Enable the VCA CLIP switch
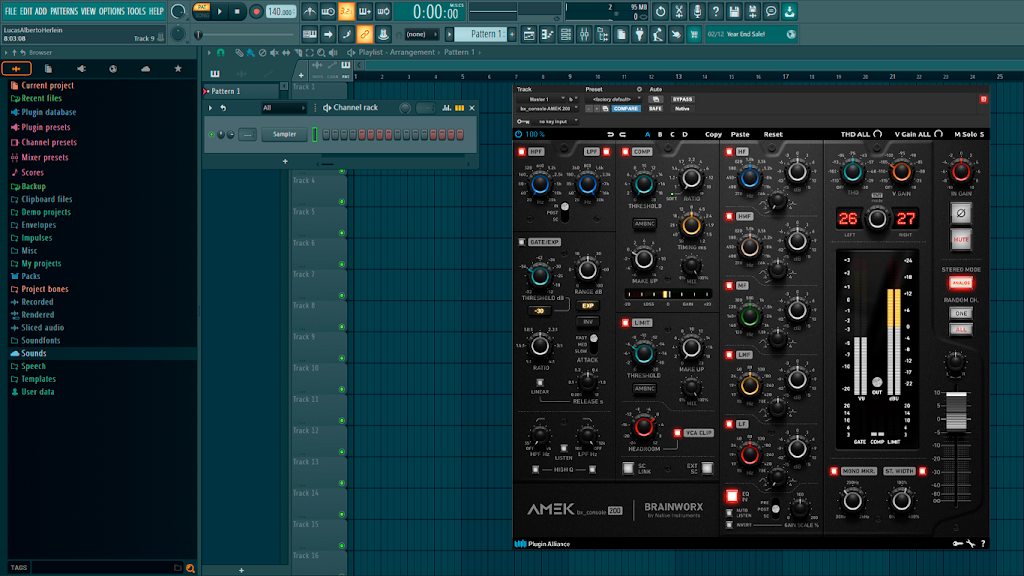The image size is (1024, 576). 678,433
